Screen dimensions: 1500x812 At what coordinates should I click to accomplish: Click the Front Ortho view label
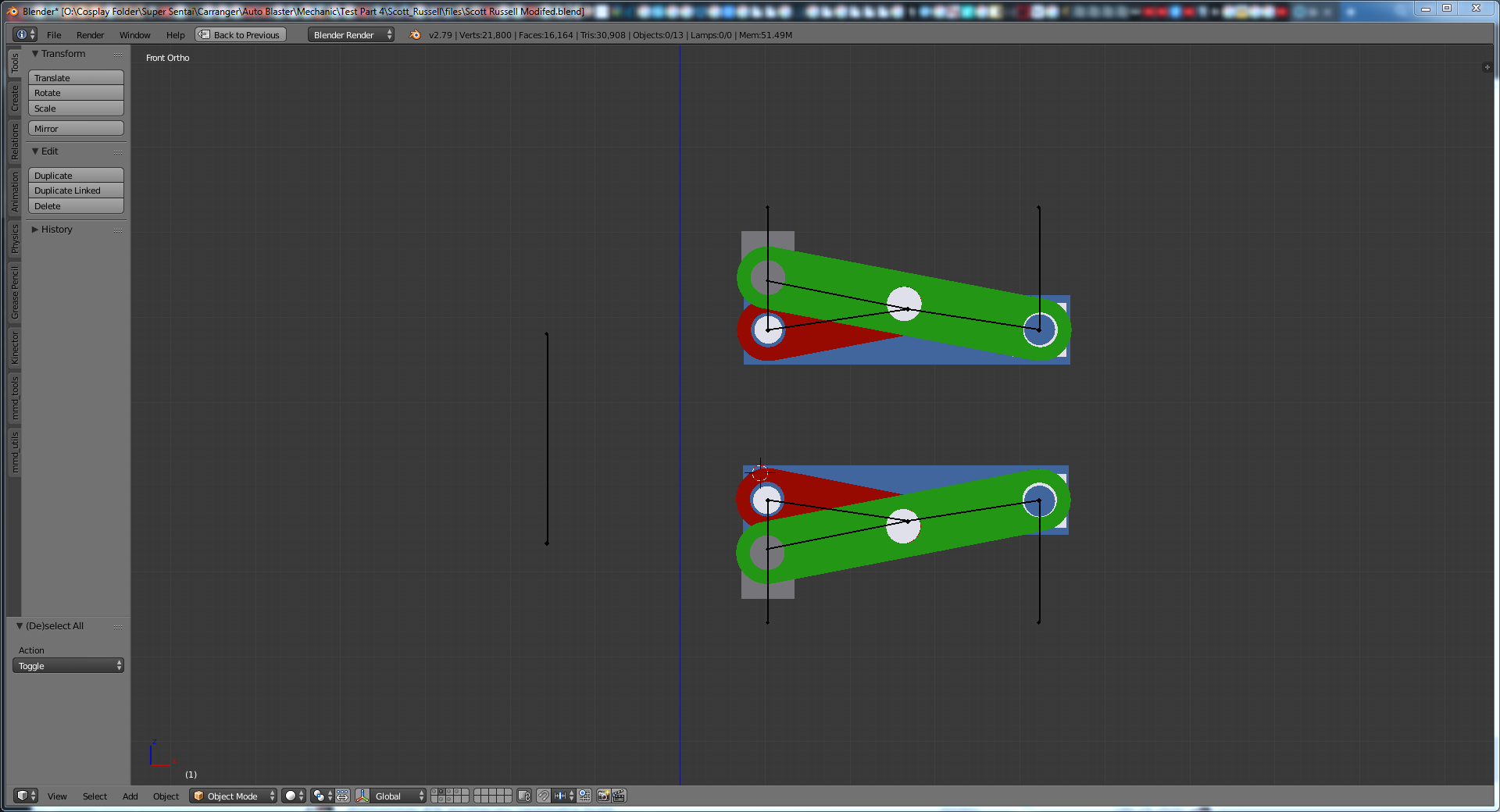(167, 58)
